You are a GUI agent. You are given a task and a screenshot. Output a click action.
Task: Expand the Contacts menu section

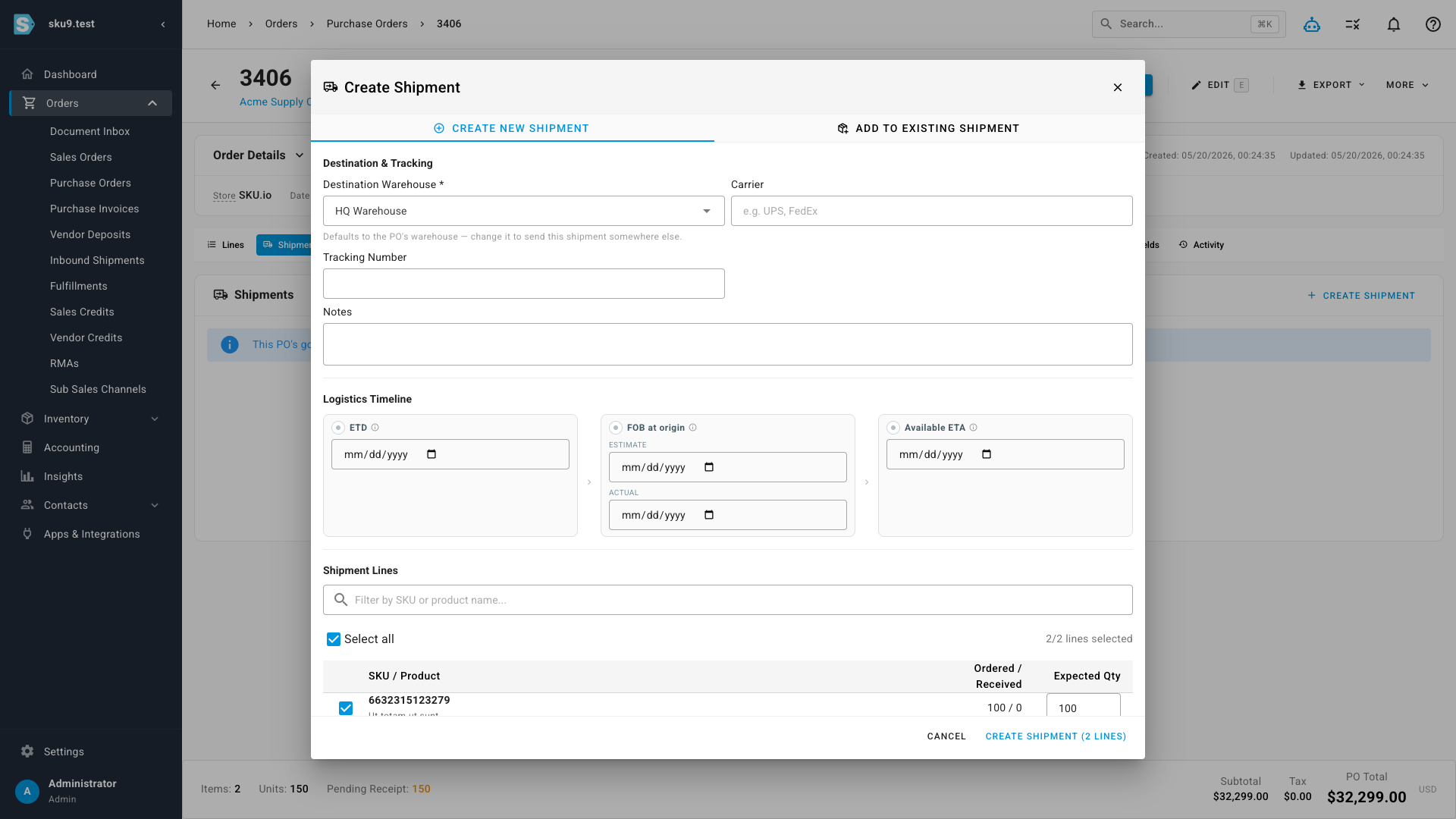(x=155, y=505)
